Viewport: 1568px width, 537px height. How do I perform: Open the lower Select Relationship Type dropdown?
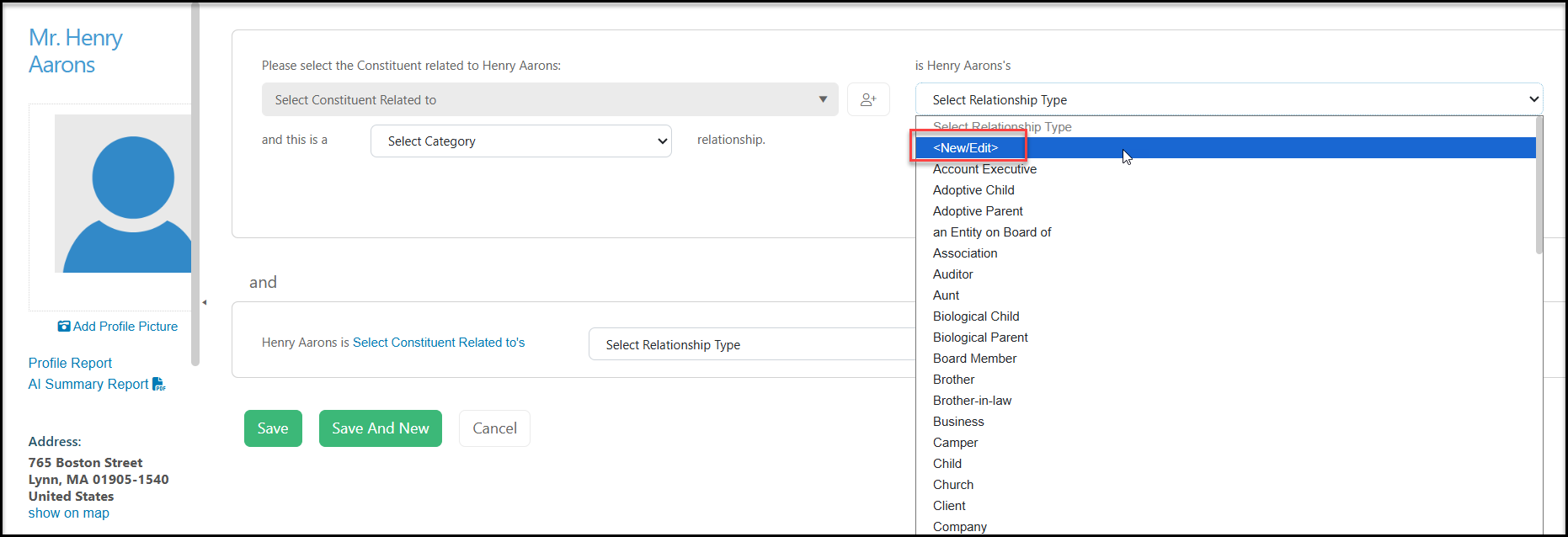click(x=752, y=344)
